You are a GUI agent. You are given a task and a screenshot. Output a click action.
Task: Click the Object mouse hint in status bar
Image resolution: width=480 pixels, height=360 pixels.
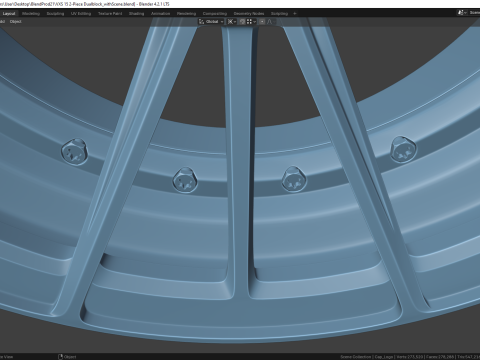click(67, 357)
